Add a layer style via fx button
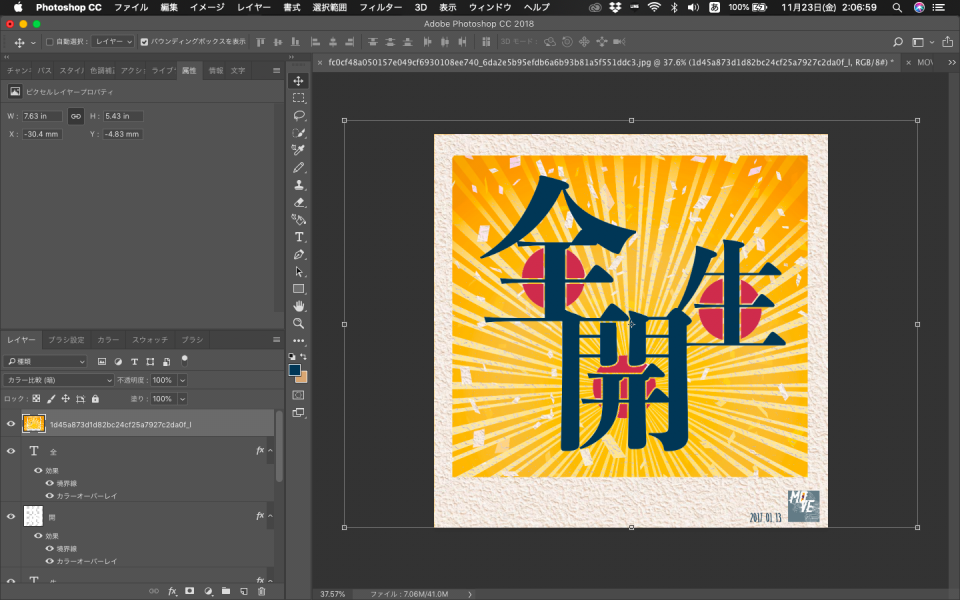Viewport: 960px width, 600px height. 171,591
